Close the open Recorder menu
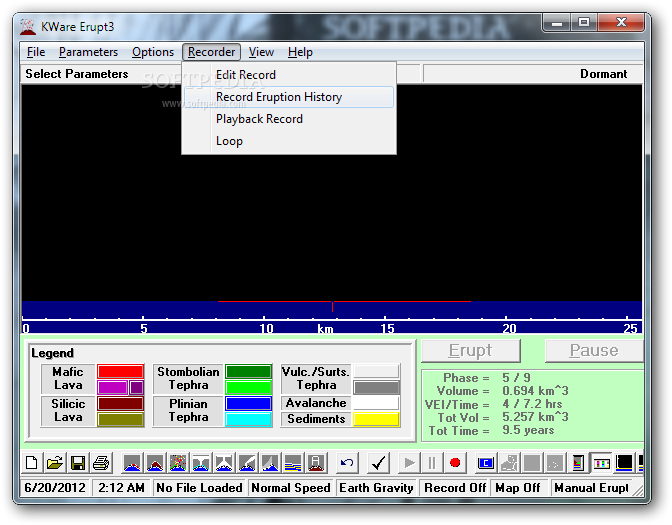This screenshot has height=525, width=672. (211, 52)
